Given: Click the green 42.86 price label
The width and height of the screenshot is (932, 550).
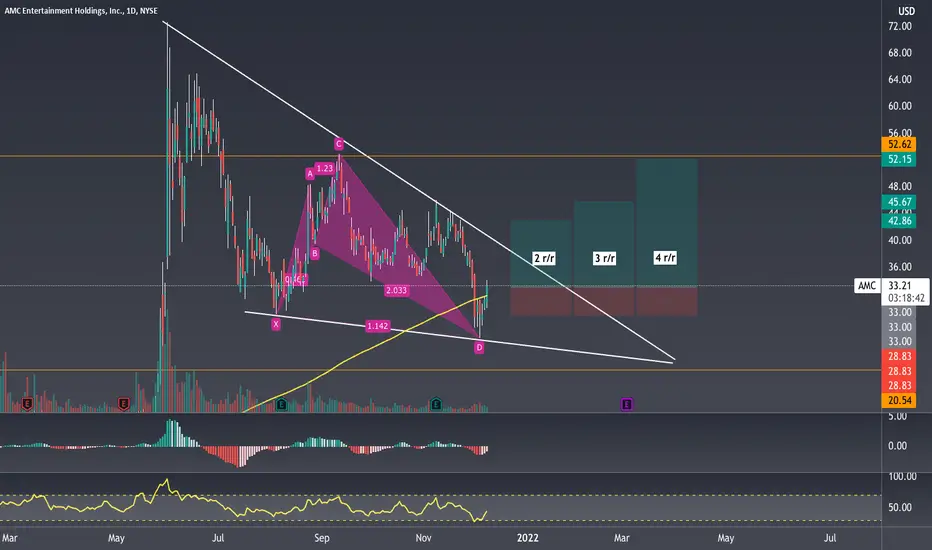Looking at the screenshot, I should [x=899, y=221].
